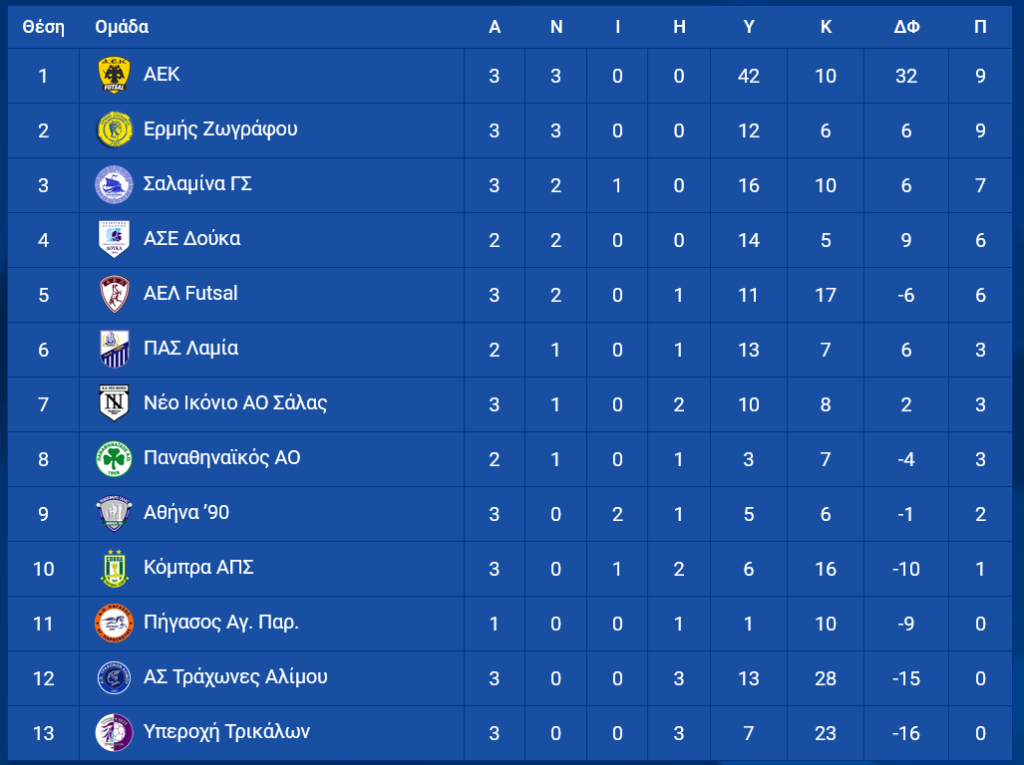1024x765 pixels.
Task: Click the ΔΦ goal difference header
Action: (x=906, y=27)
